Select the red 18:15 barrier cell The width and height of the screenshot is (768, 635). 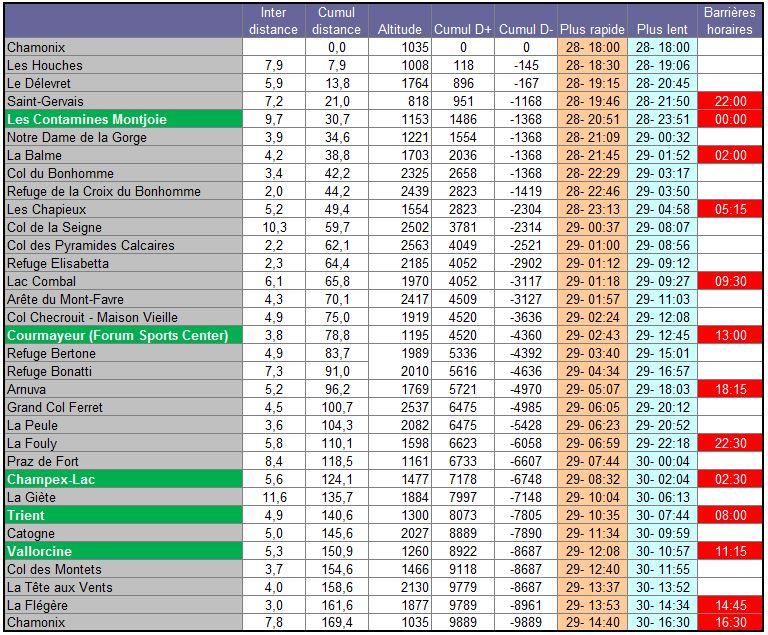(x=730, y=390)
